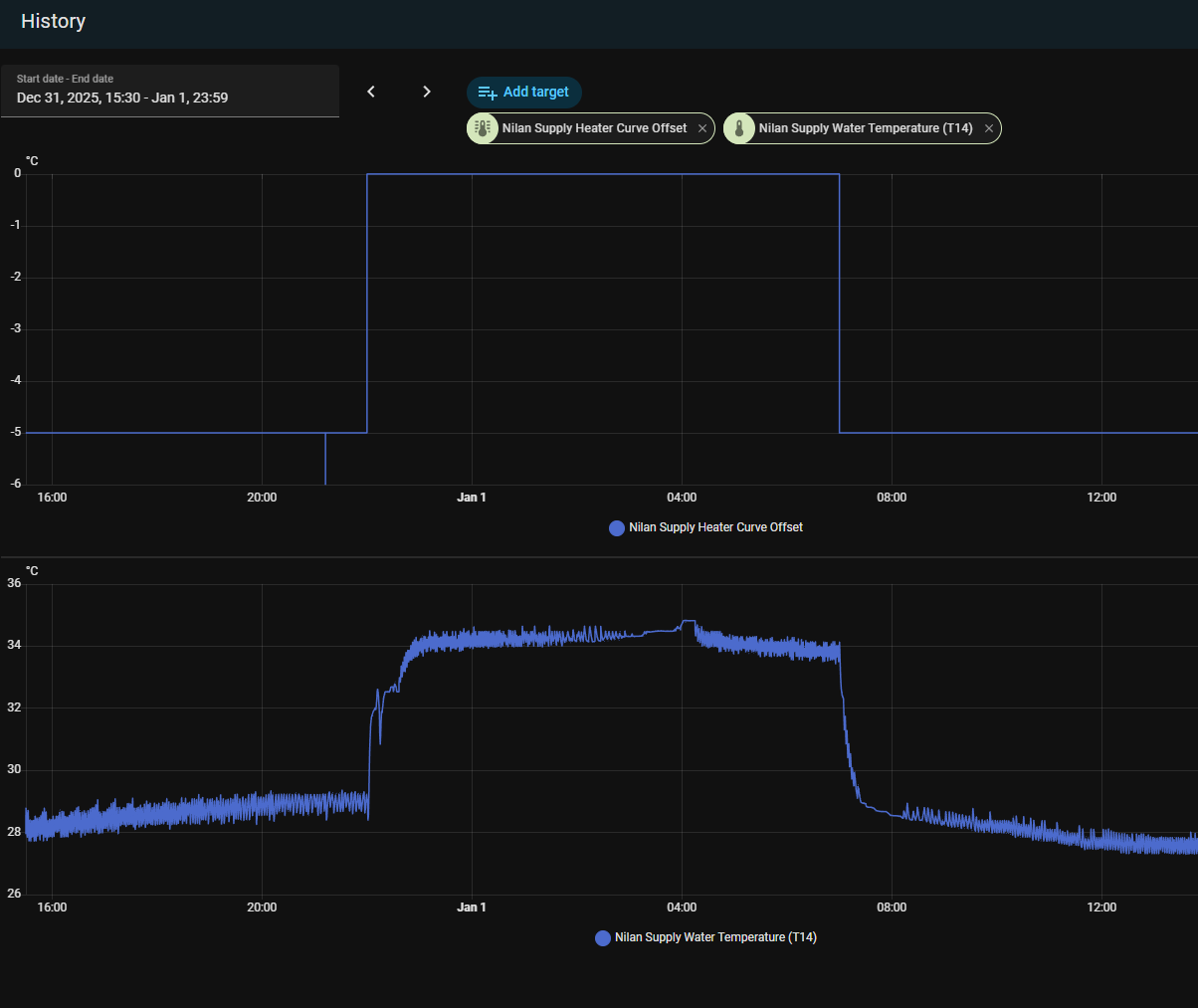Click the Jan 1 label on the upper chart axis
Screen dimensions: 1198x1008
tap(472, 498)
